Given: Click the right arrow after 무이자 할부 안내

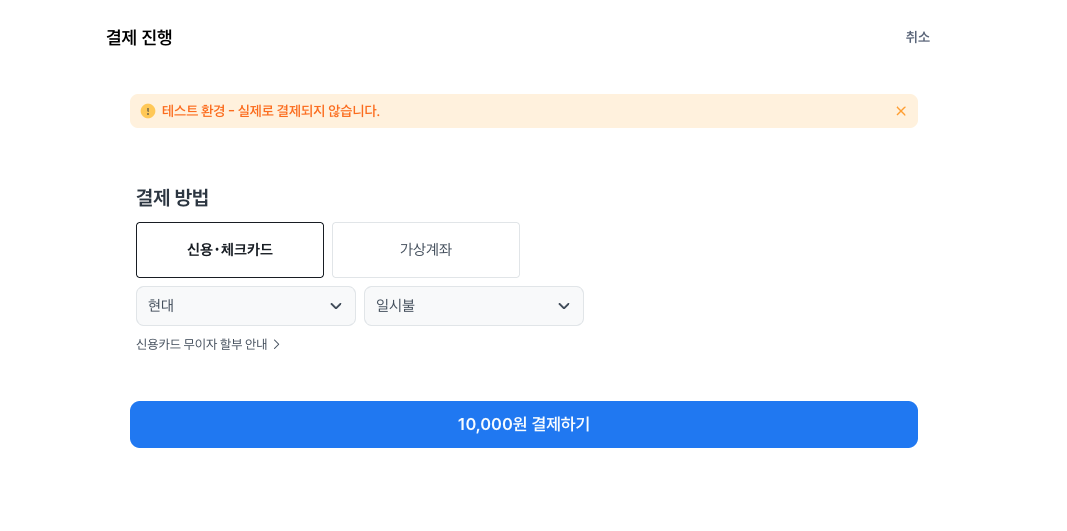Looking at the screenshot, I should 276,344.
